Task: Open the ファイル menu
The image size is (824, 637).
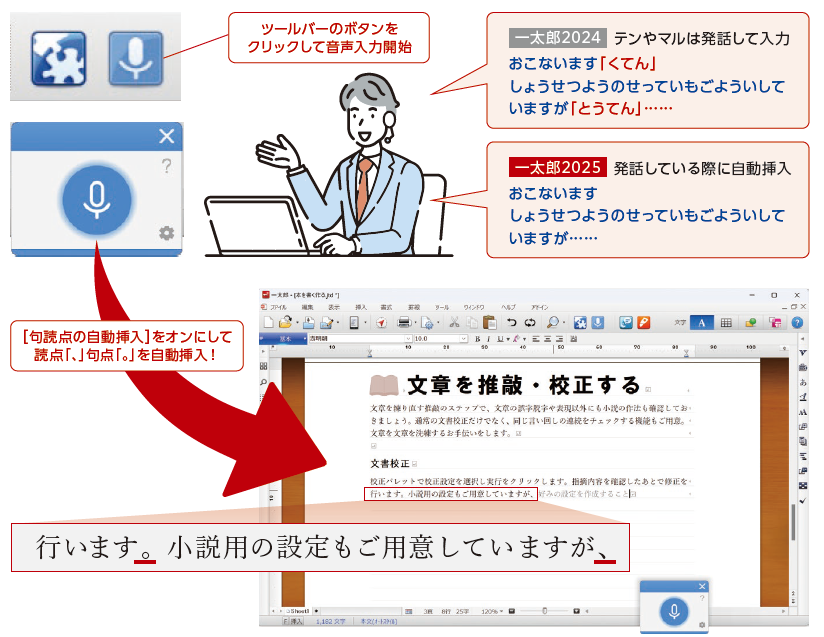Action: pyautogui.click(x=278, y=307)
